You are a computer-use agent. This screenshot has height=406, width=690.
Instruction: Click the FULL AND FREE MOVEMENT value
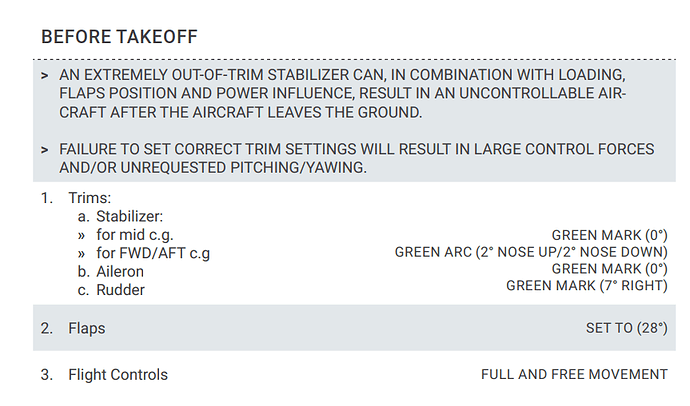click(574, 375)
